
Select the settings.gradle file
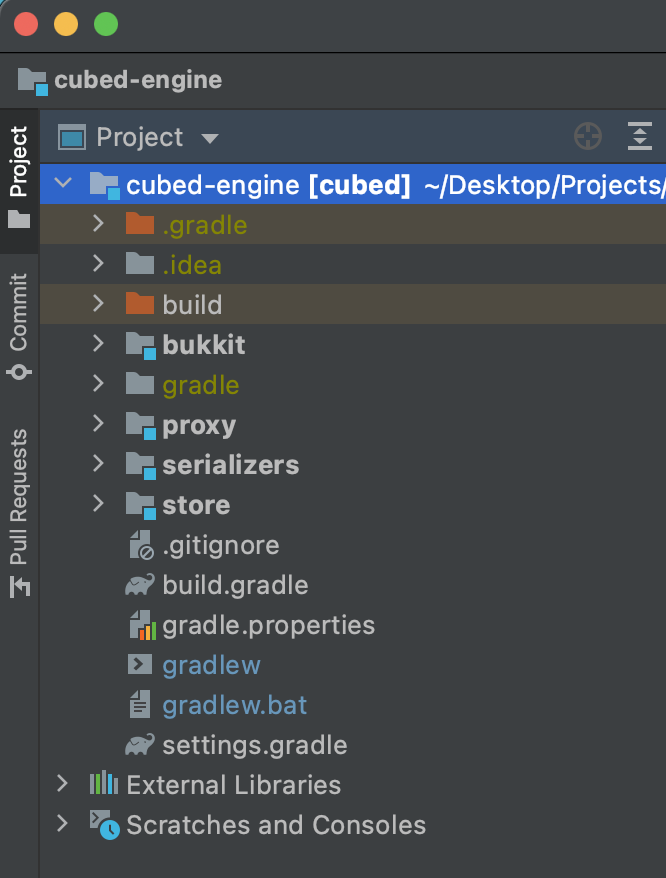tap(254, 745)
